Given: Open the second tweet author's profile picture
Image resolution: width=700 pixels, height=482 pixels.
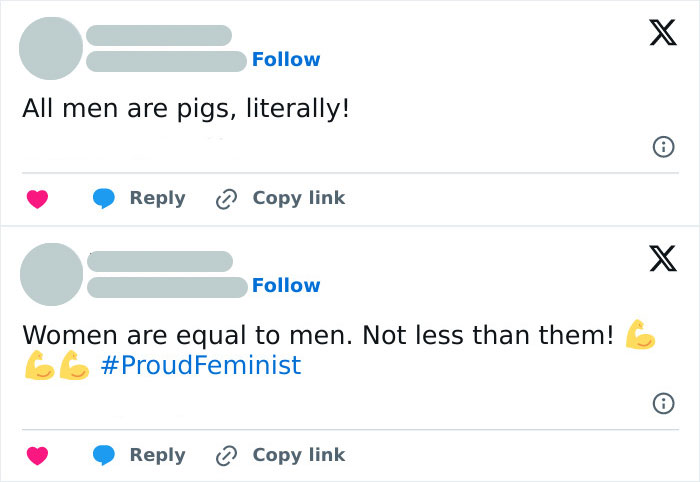Looking at the screenshot, I should pos(52,273).
